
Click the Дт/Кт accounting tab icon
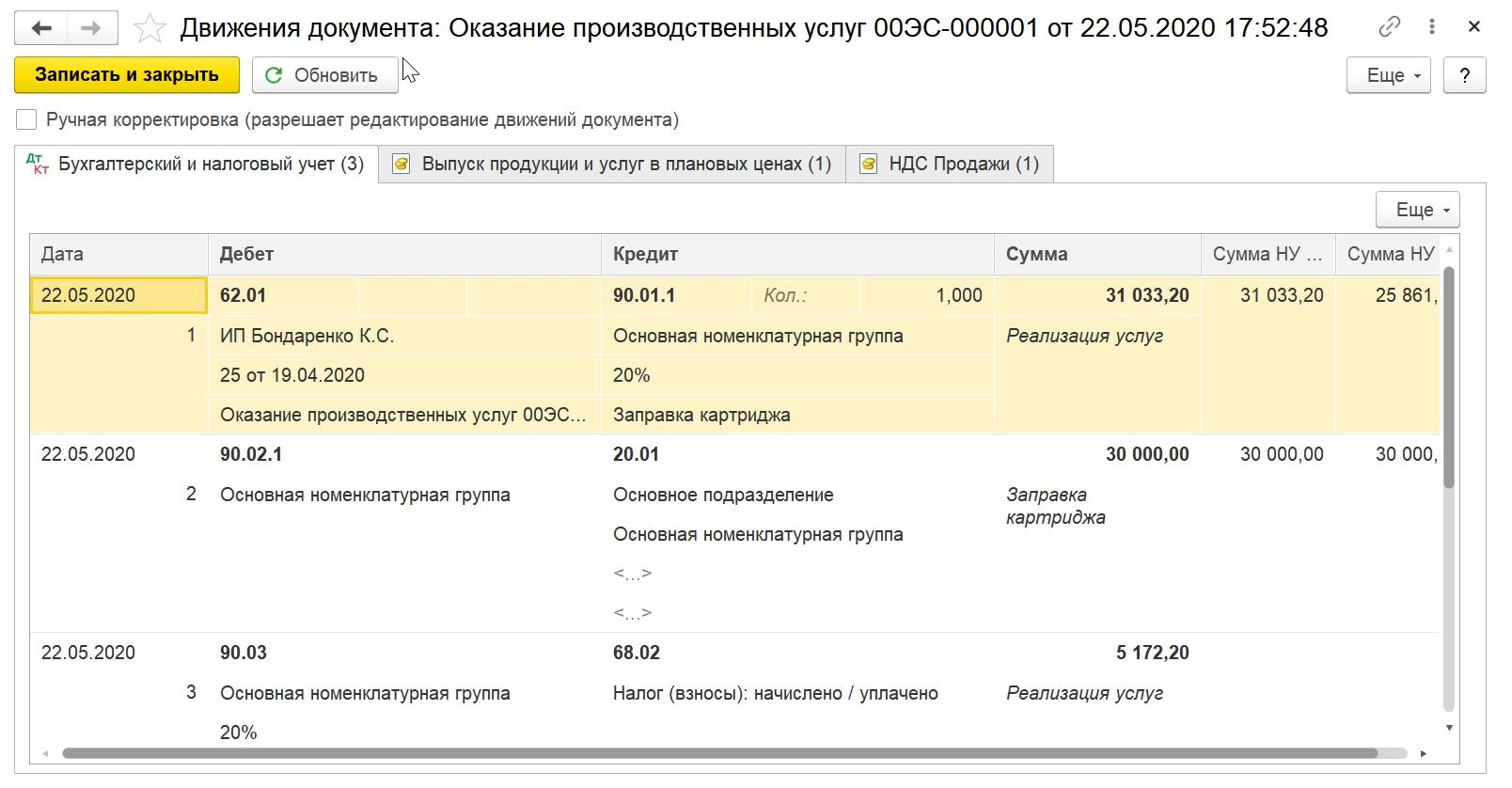tap(37, 164)
